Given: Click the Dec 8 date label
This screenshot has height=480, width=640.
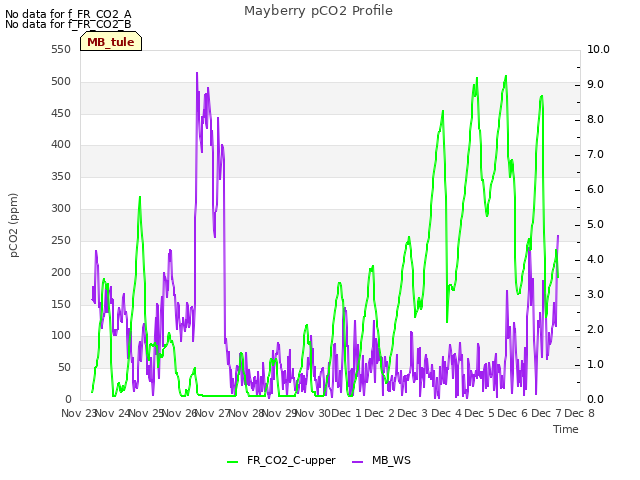Looking at the screenshot, I should (580, 413).
